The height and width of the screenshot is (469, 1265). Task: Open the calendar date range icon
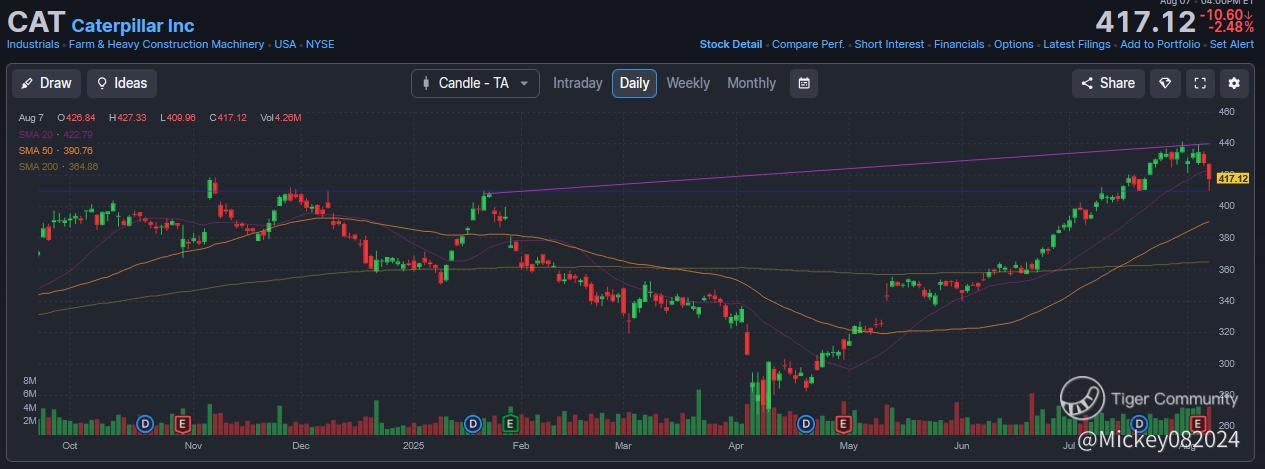[803, 83]
